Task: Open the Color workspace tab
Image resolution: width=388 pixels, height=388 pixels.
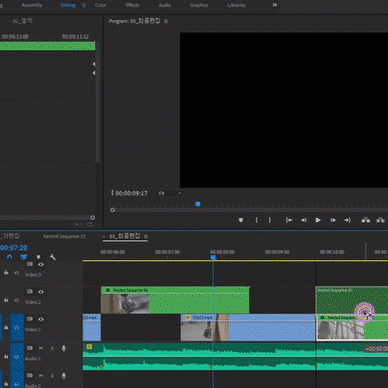Action: pyautogui.click(x=100, y=5)
